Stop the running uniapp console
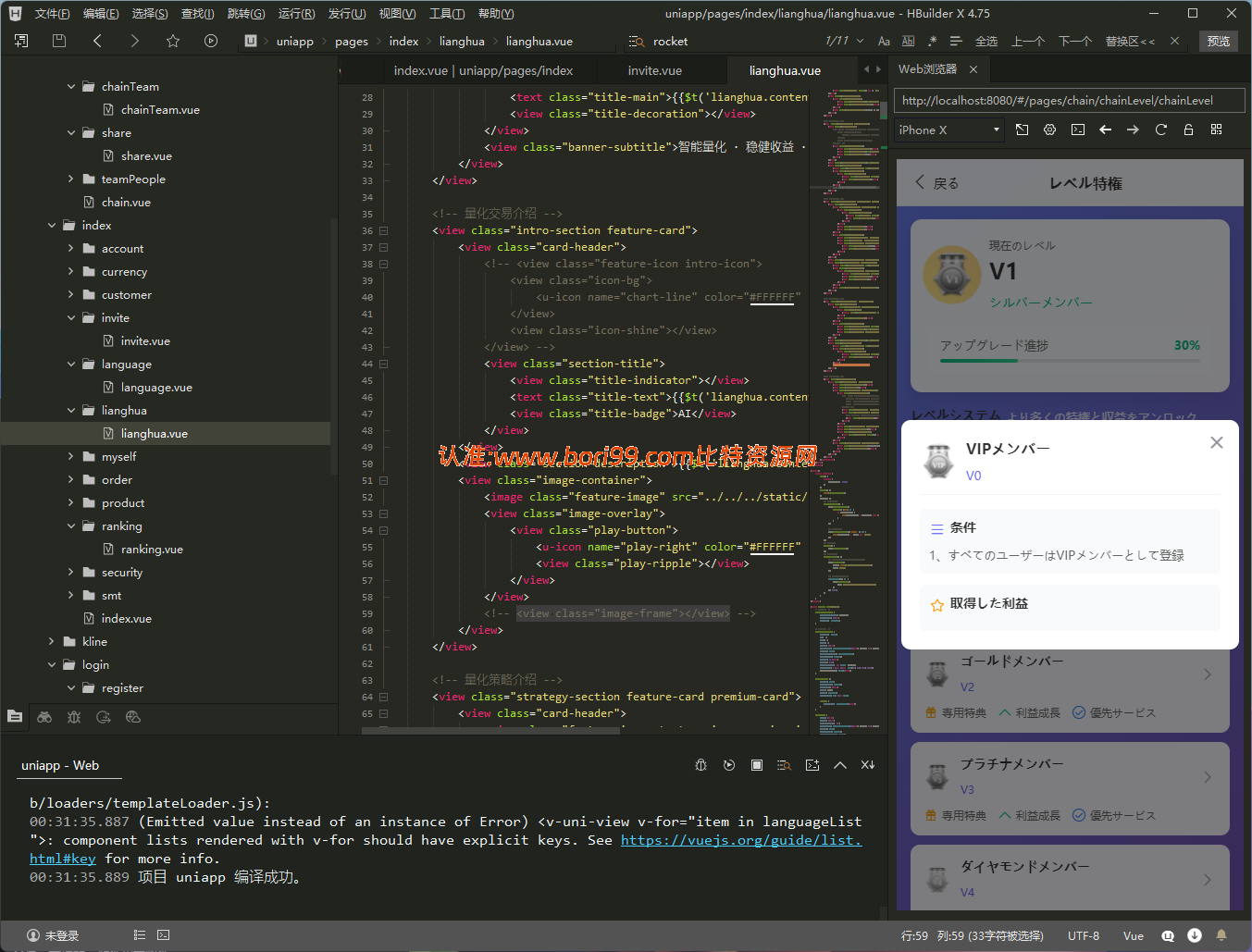The width and height of the screenshot is (1252, 952). tap(757, 765)
